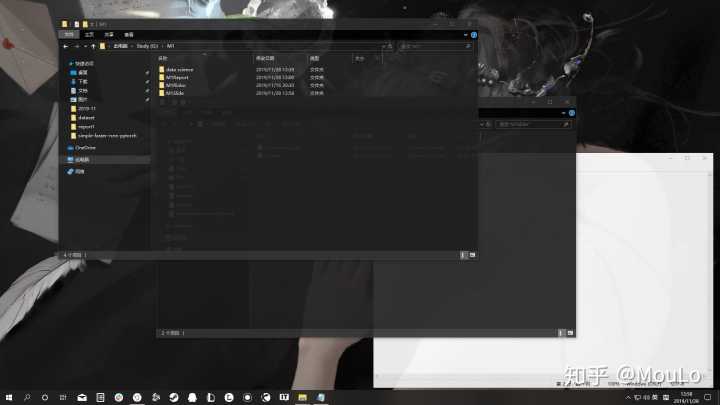Switch the front Explorer window to details view

(x=463, y=255)
